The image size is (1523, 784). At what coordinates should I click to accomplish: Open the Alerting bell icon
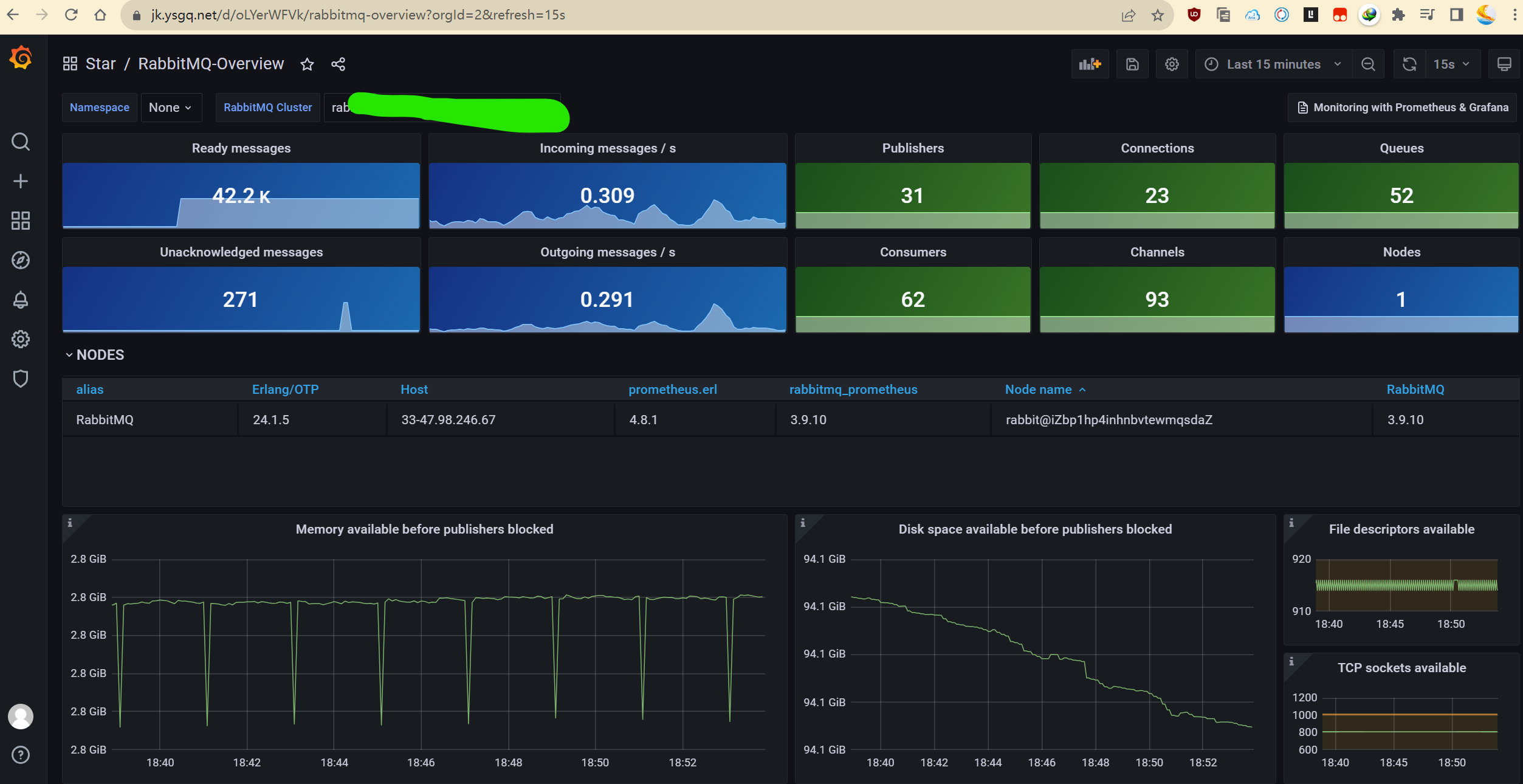21,300
